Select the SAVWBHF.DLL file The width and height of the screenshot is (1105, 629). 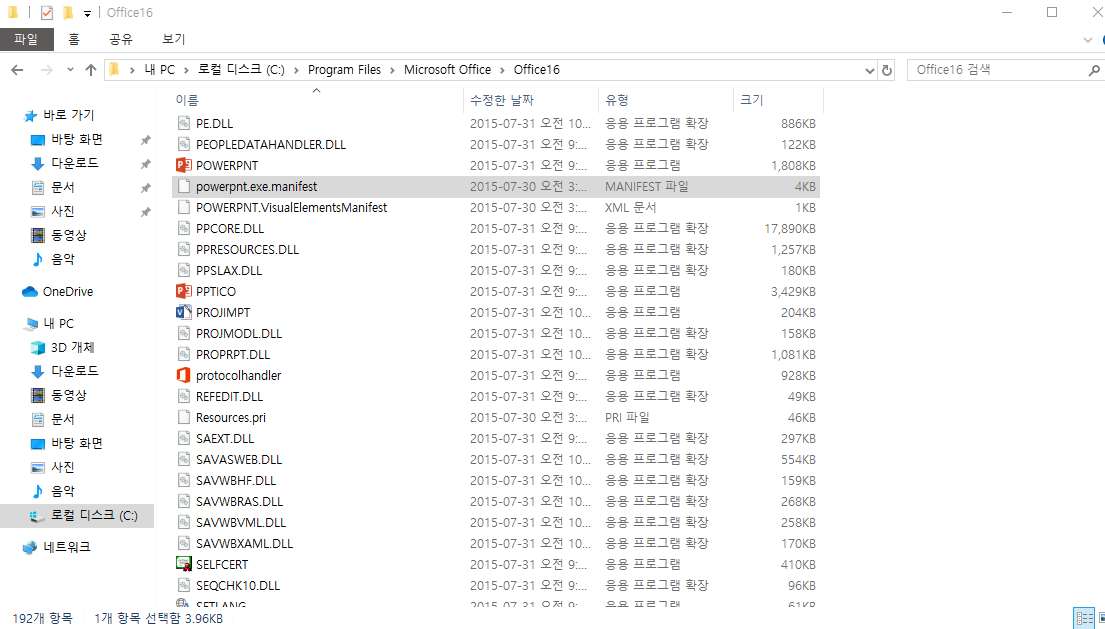[x=496, y=480]
